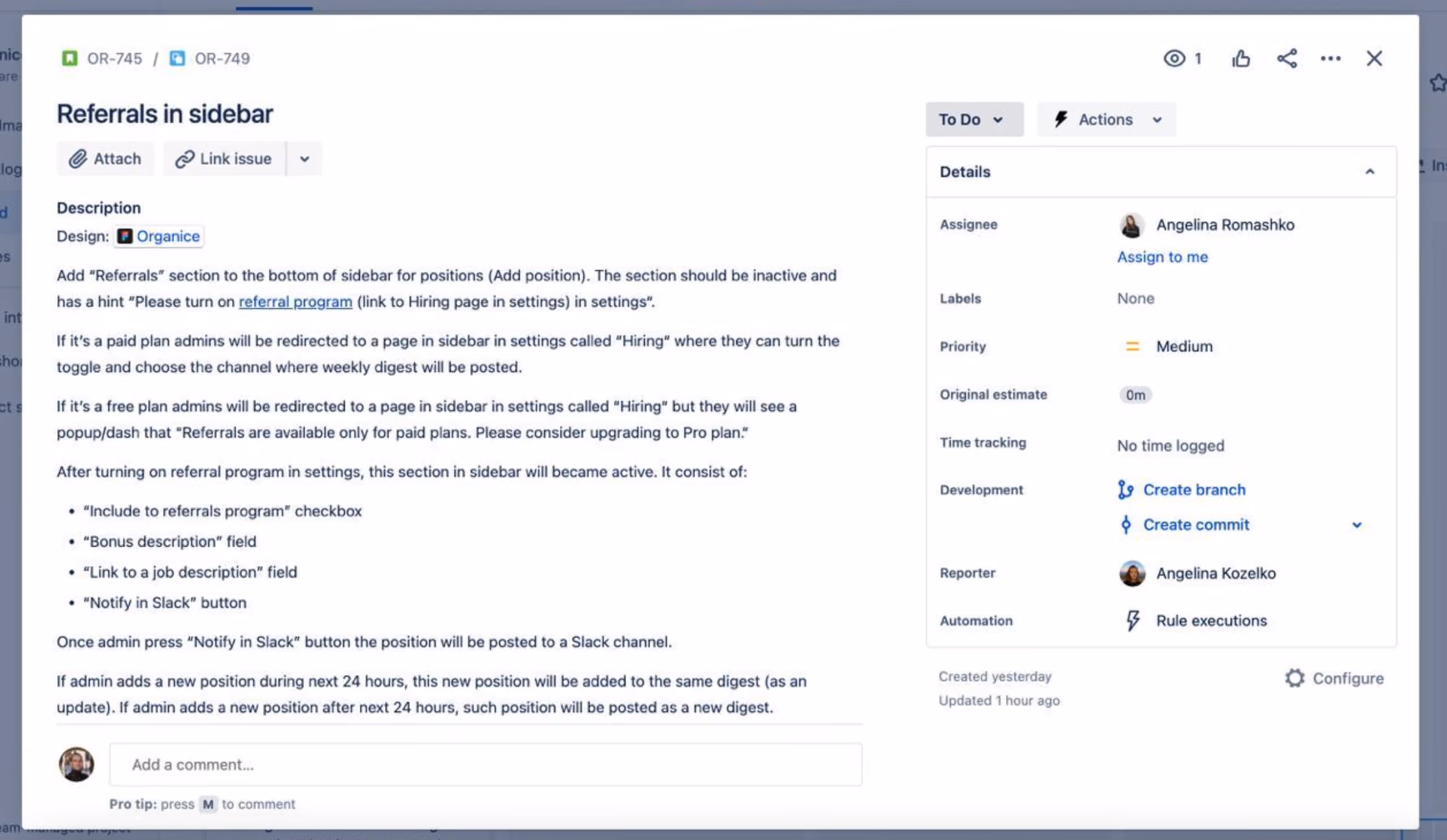
Task: Click the green OR-745 story type icon
Action: pos(69,58)
